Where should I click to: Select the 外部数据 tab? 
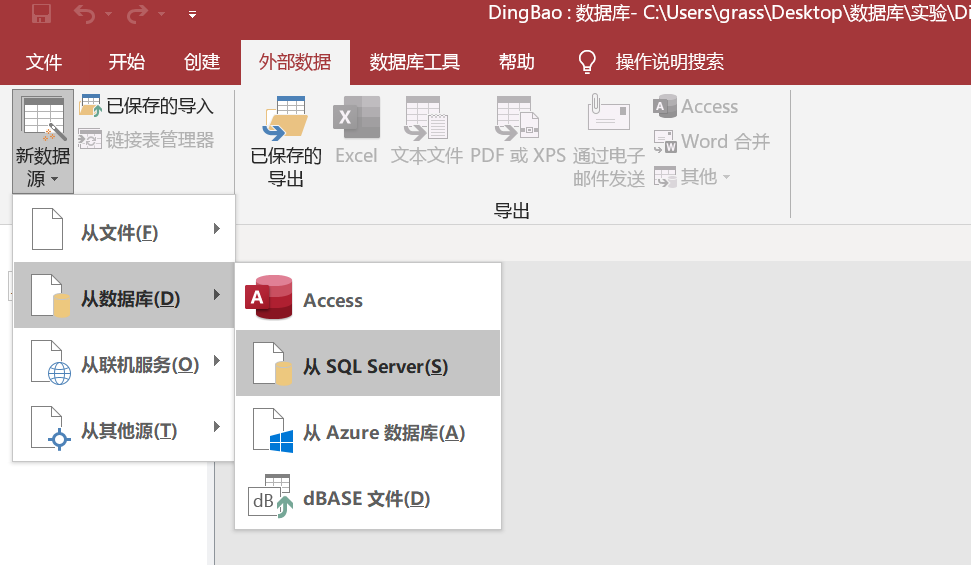pyautogui.click(x=295, y=62)
